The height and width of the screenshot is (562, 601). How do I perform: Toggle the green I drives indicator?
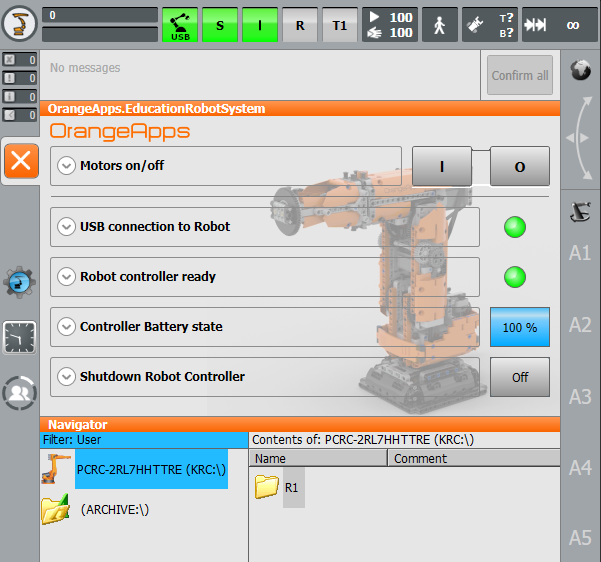click(x=260, y=25)
